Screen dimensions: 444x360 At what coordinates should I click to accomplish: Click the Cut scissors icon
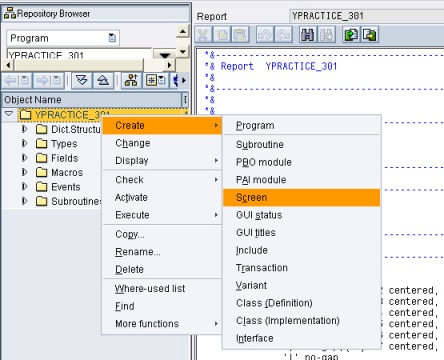pos(203,35)
